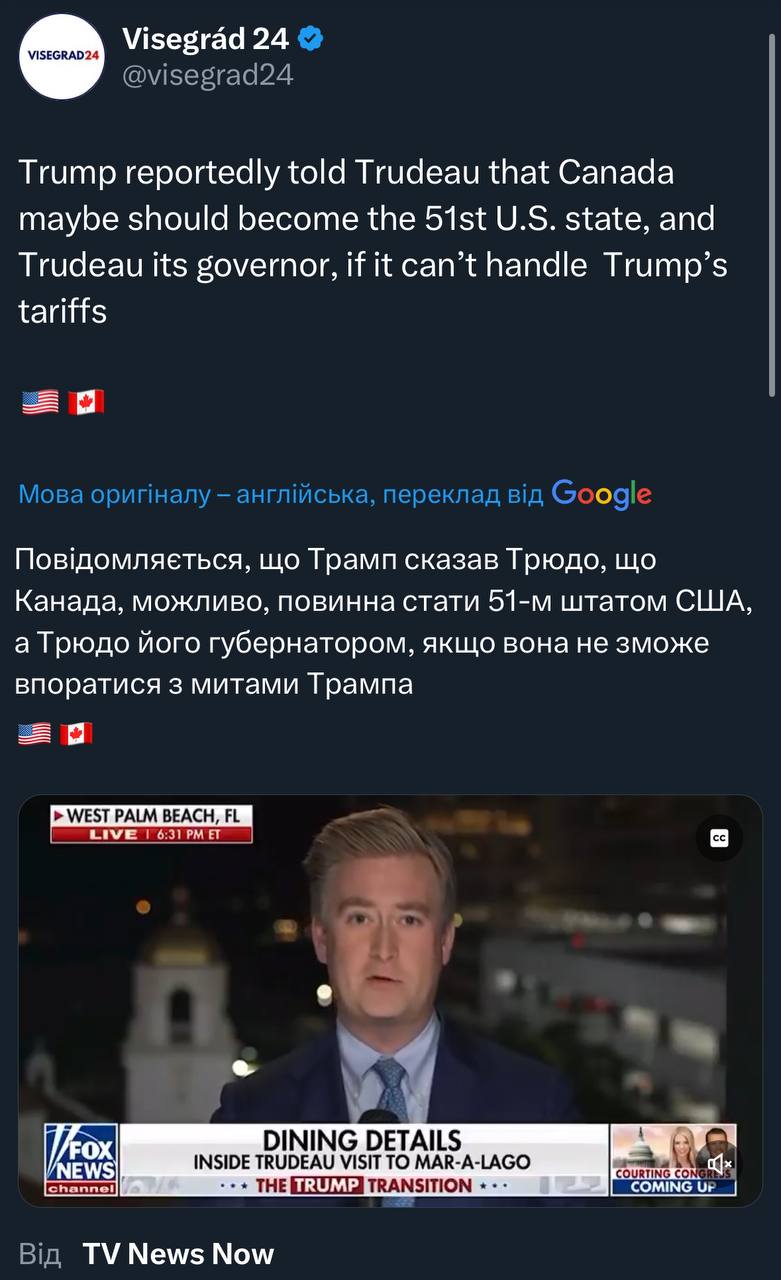This screenshot has width=781, height=1280.
Task: Open the @visegrad24 handle link
Action: click(207, 75)
